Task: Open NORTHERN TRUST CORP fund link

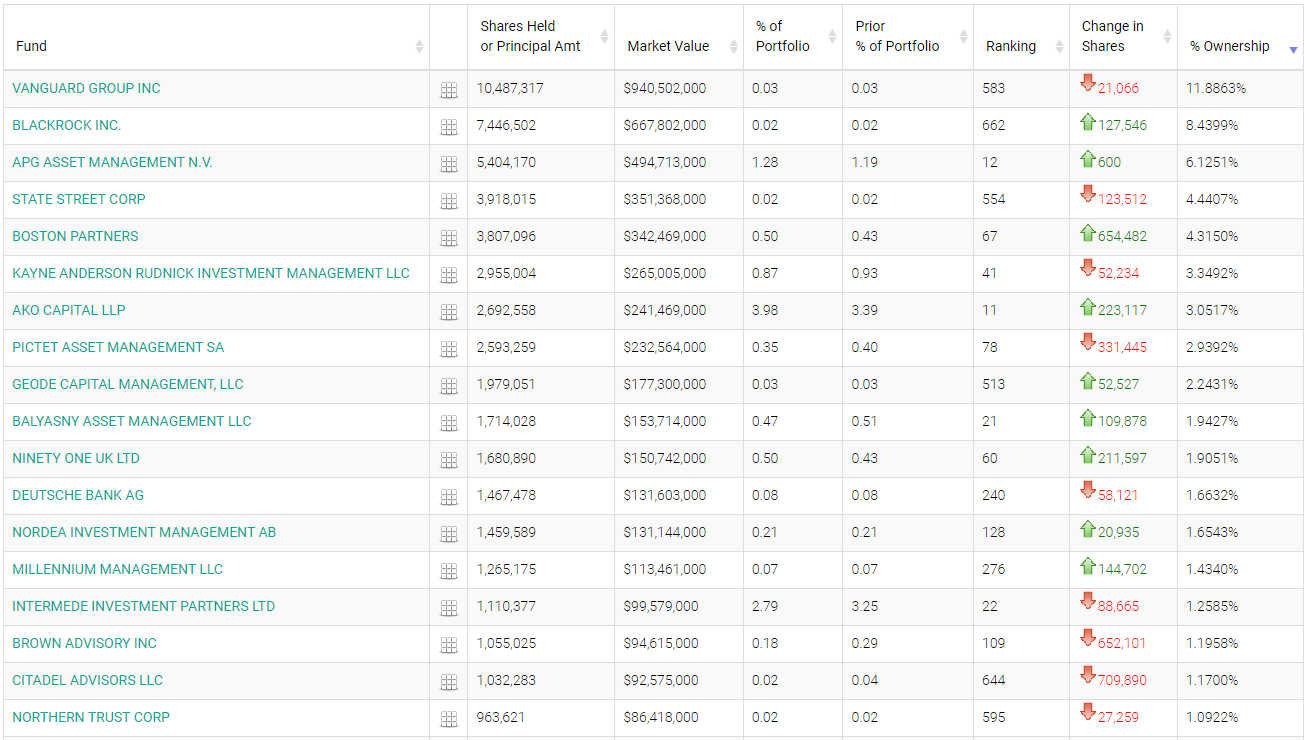Action: pos(91,717)
